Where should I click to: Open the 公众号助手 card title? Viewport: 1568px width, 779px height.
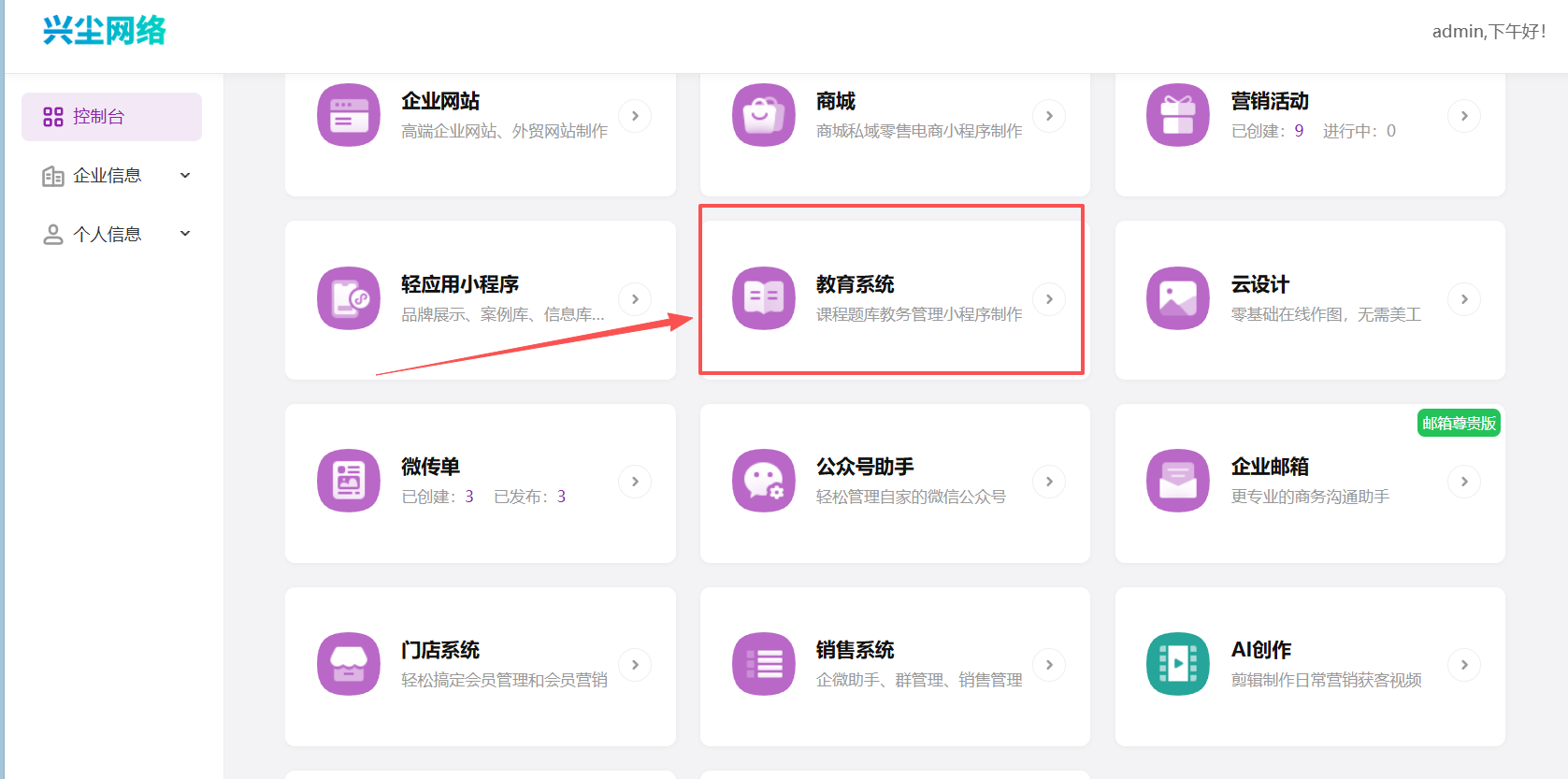tap(865, 467)
